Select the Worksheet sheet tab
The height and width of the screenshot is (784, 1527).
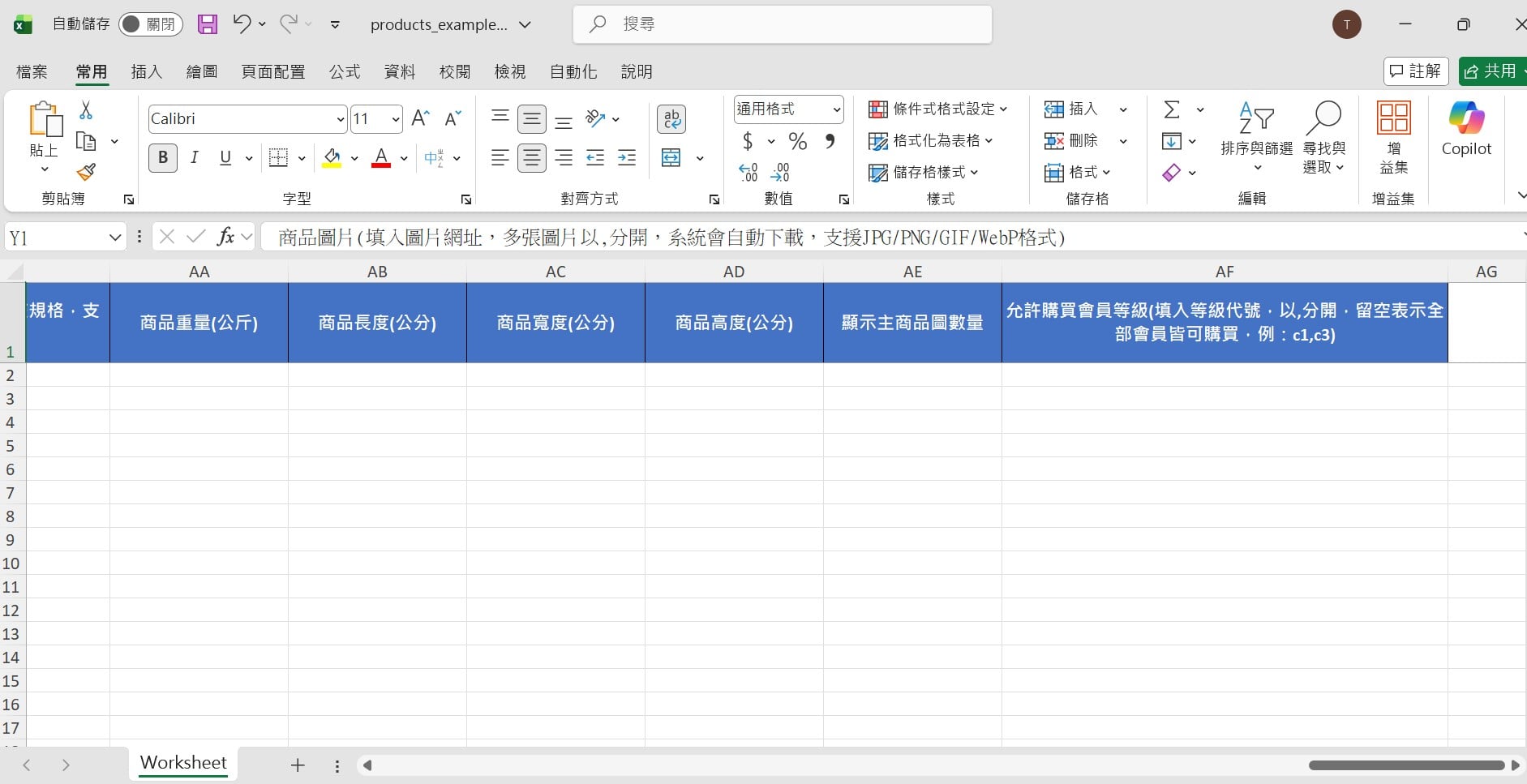click(x=183, y=763)
